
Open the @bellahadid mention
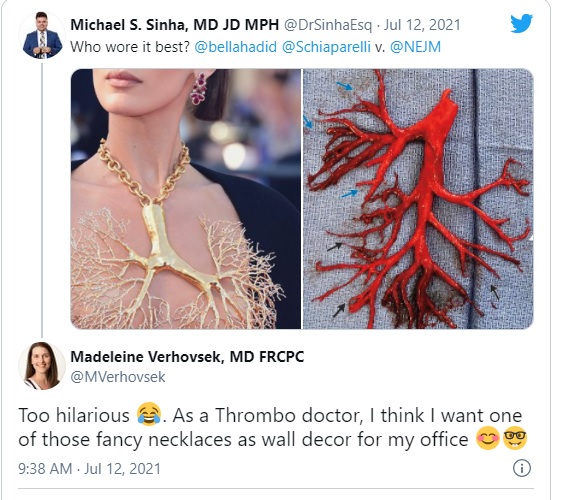[235, 47]
